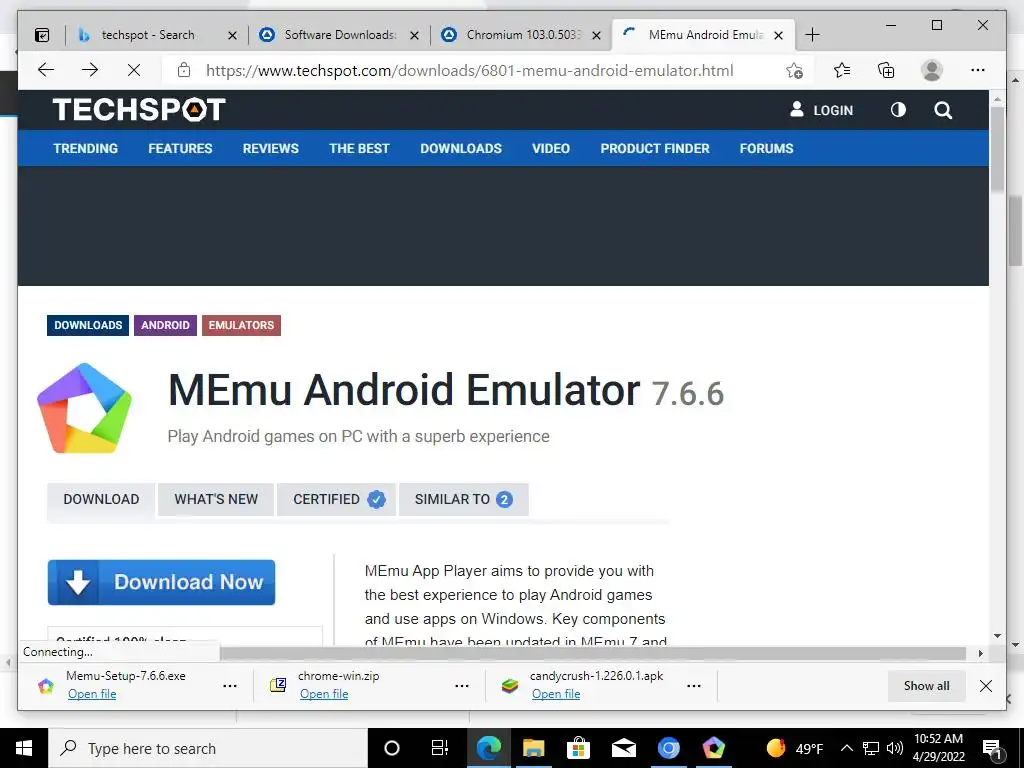Open the tab actions menu icon
Screen dimensions: 1024x768
point(42,35)
